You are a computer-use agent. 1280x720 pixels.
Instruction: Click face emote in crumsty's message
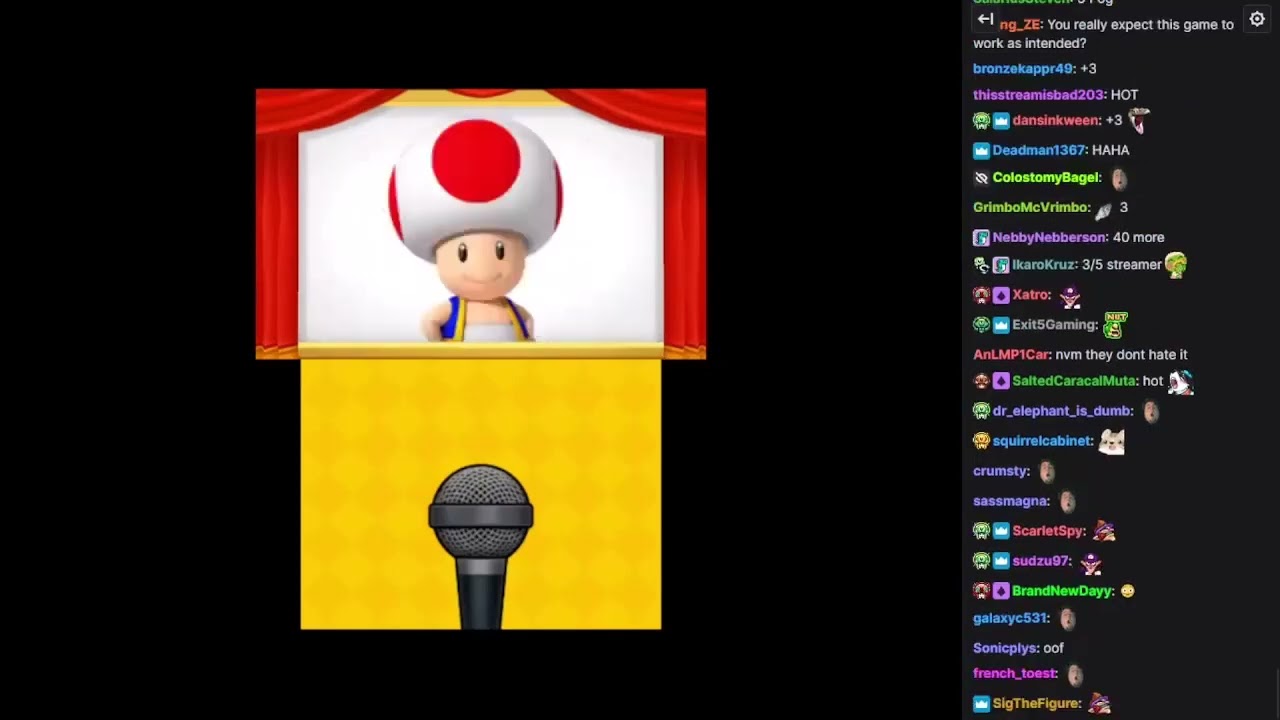pyautogui.click(x=1047, y=471)
